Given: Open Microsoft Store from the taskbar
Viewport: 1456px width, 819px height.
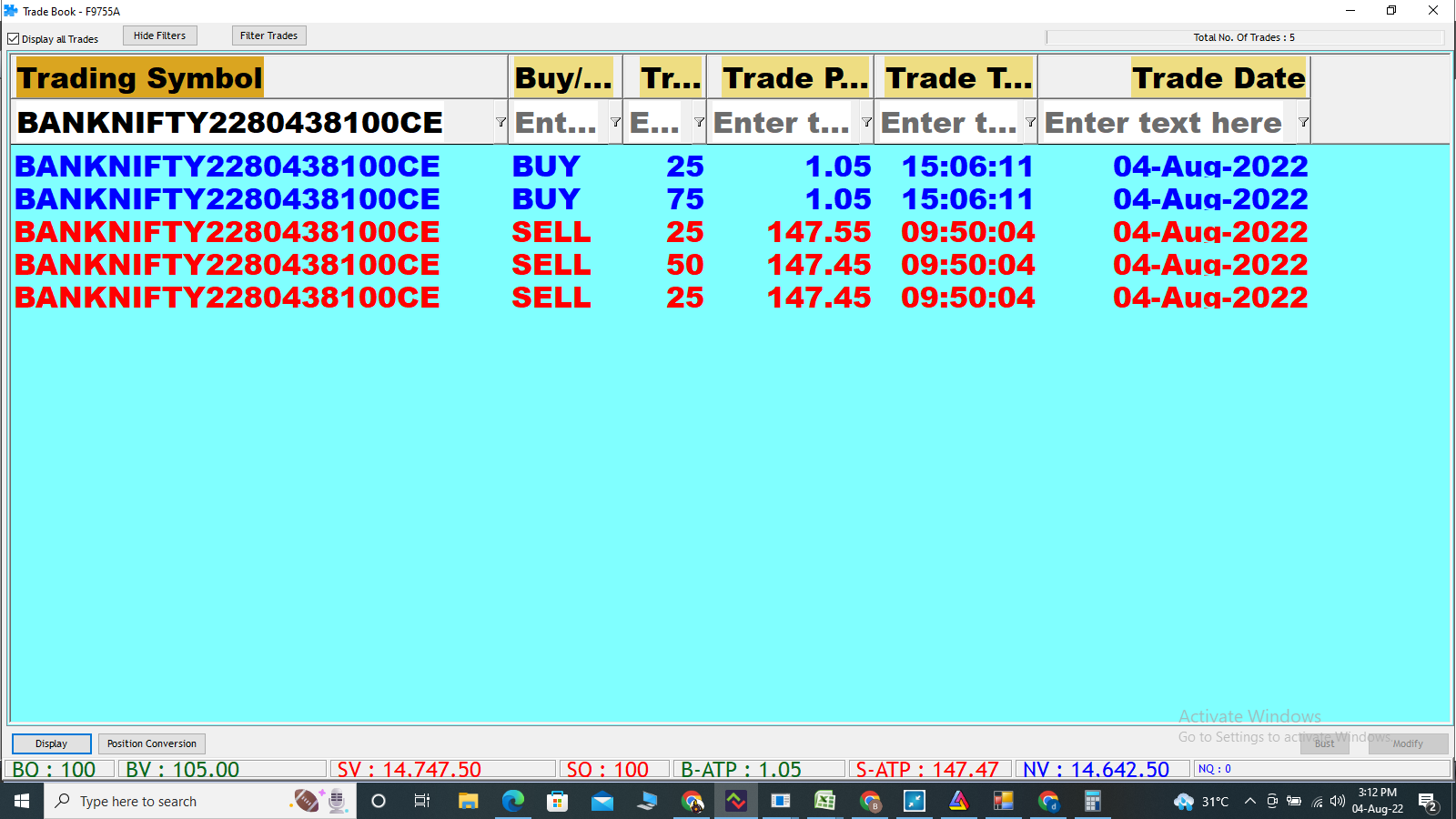Looking at the screenshot, I should coord(557,801).
